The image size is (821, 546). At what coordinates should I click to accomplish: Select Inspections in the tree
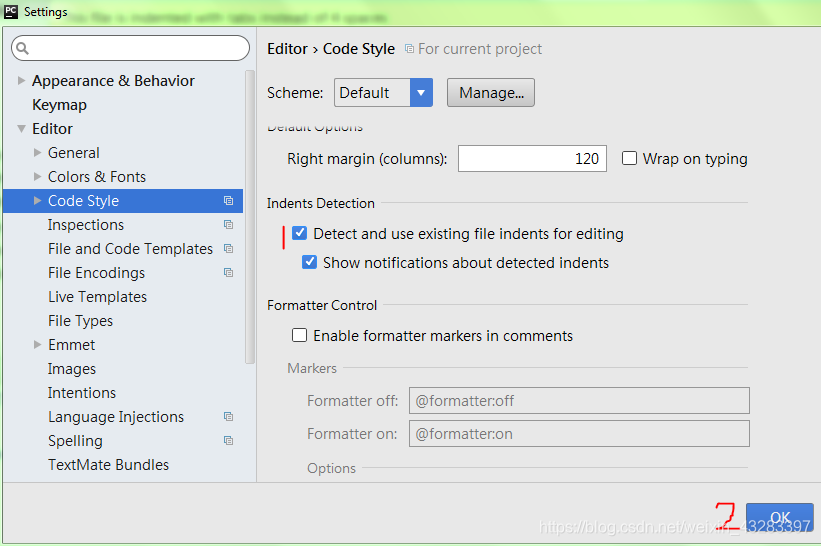point(86,225)
